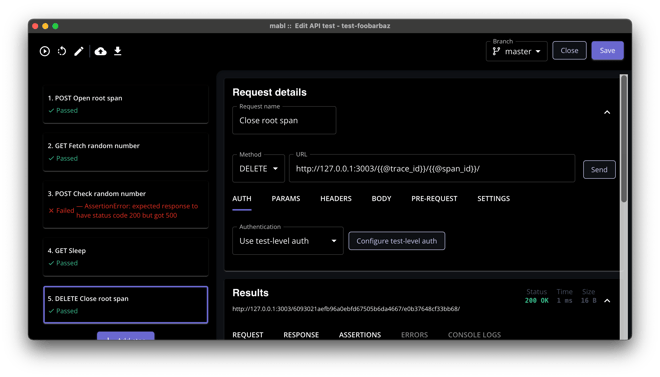Image resolution: width=660 pixels, height=377 pixels.
Task: Click the replay/refresh icon in toolbar
Action: tap(62, 51)
